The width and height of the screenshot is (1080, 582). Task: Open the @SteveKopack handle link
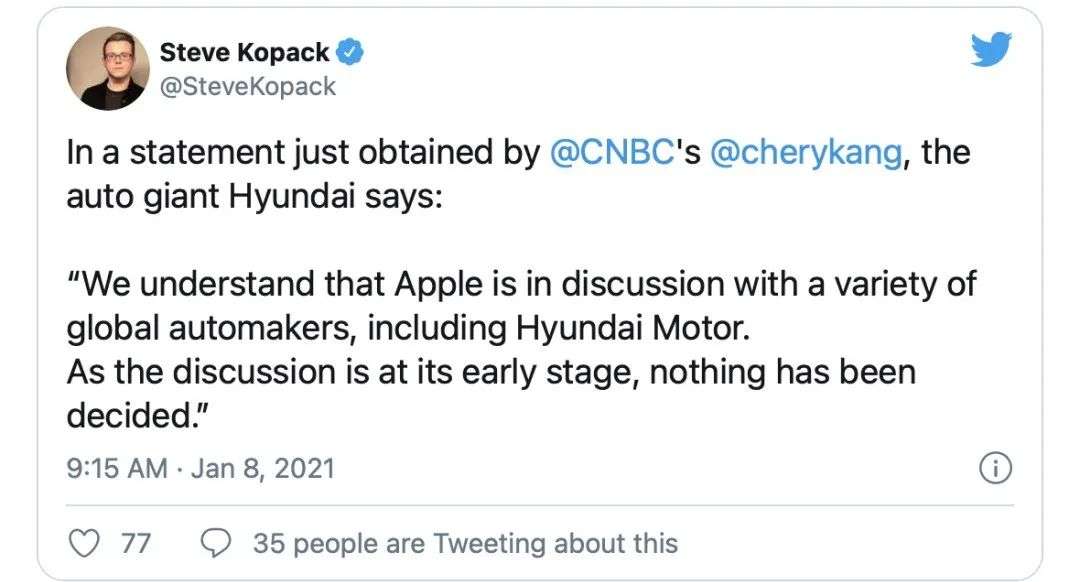pyautogui.click(x=248, y=86)
